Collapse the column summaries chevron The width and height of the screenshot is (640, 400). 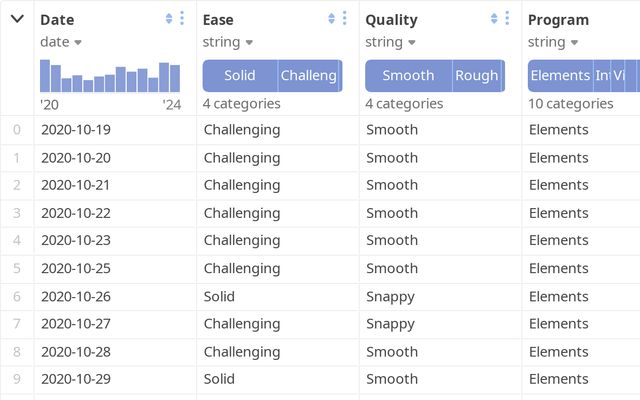tap(17, 19)
